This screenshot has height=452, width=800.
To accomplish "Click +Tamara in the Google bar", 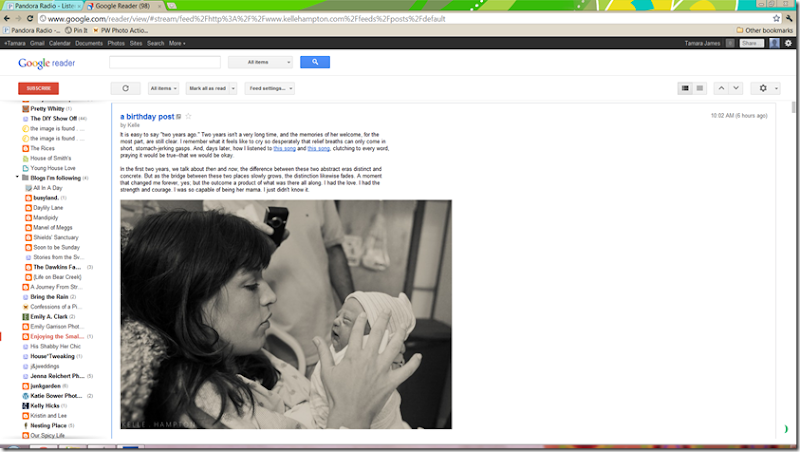I will (15, 43).
